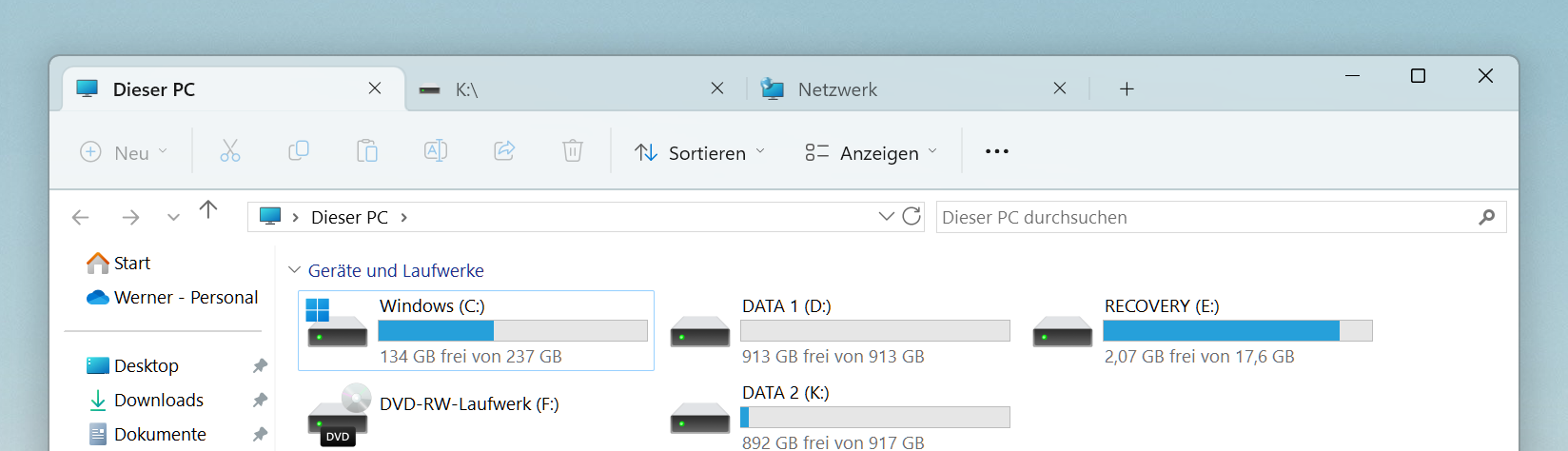The image size is (1568, 451).
Task: Collapse the Geräte und Laufwerke group
Action: (x=295, y=271)
